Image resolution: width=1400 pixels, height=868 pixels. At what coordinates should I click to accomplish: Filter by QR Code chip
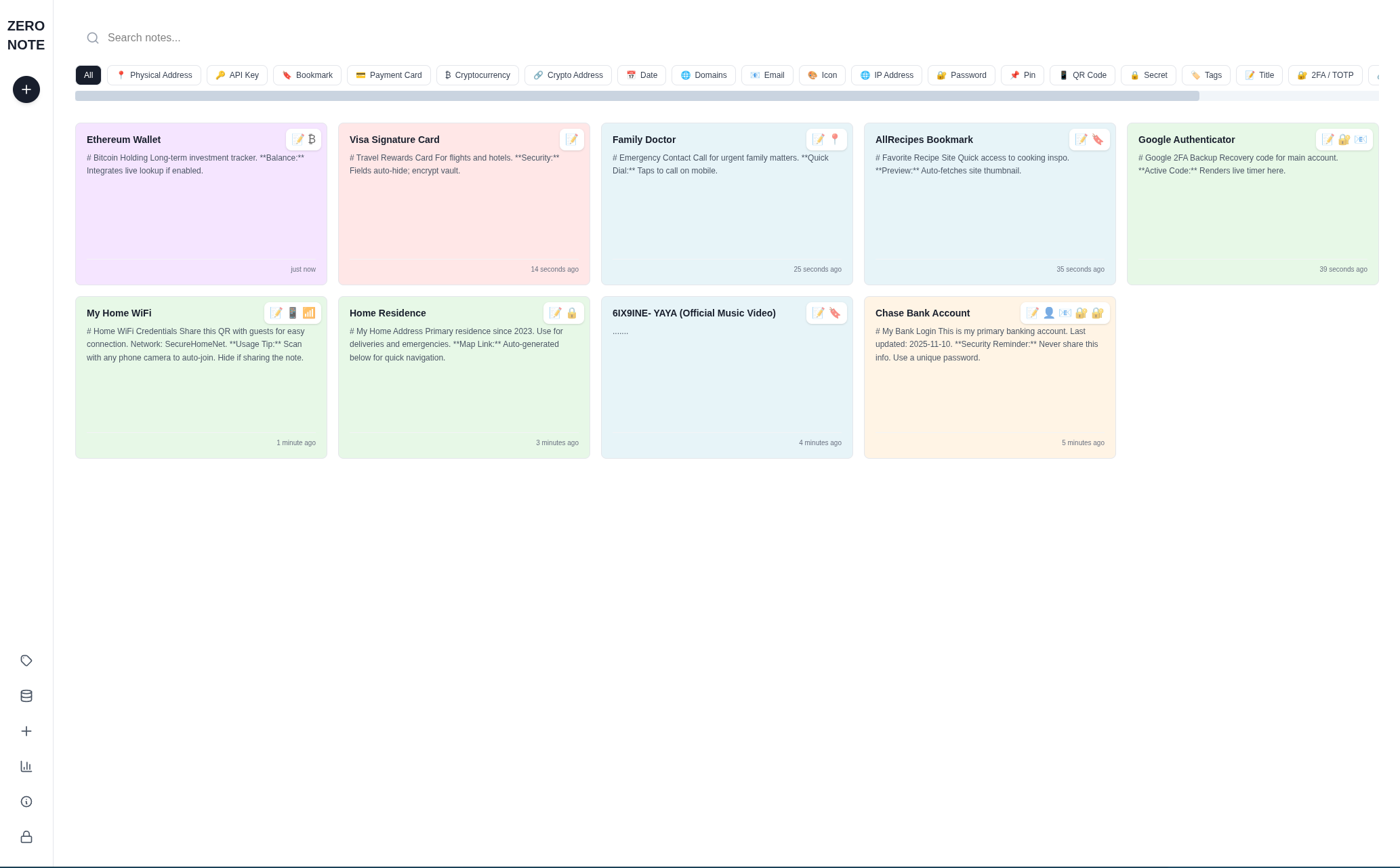pyautogui.click(x=1082, y=75)
